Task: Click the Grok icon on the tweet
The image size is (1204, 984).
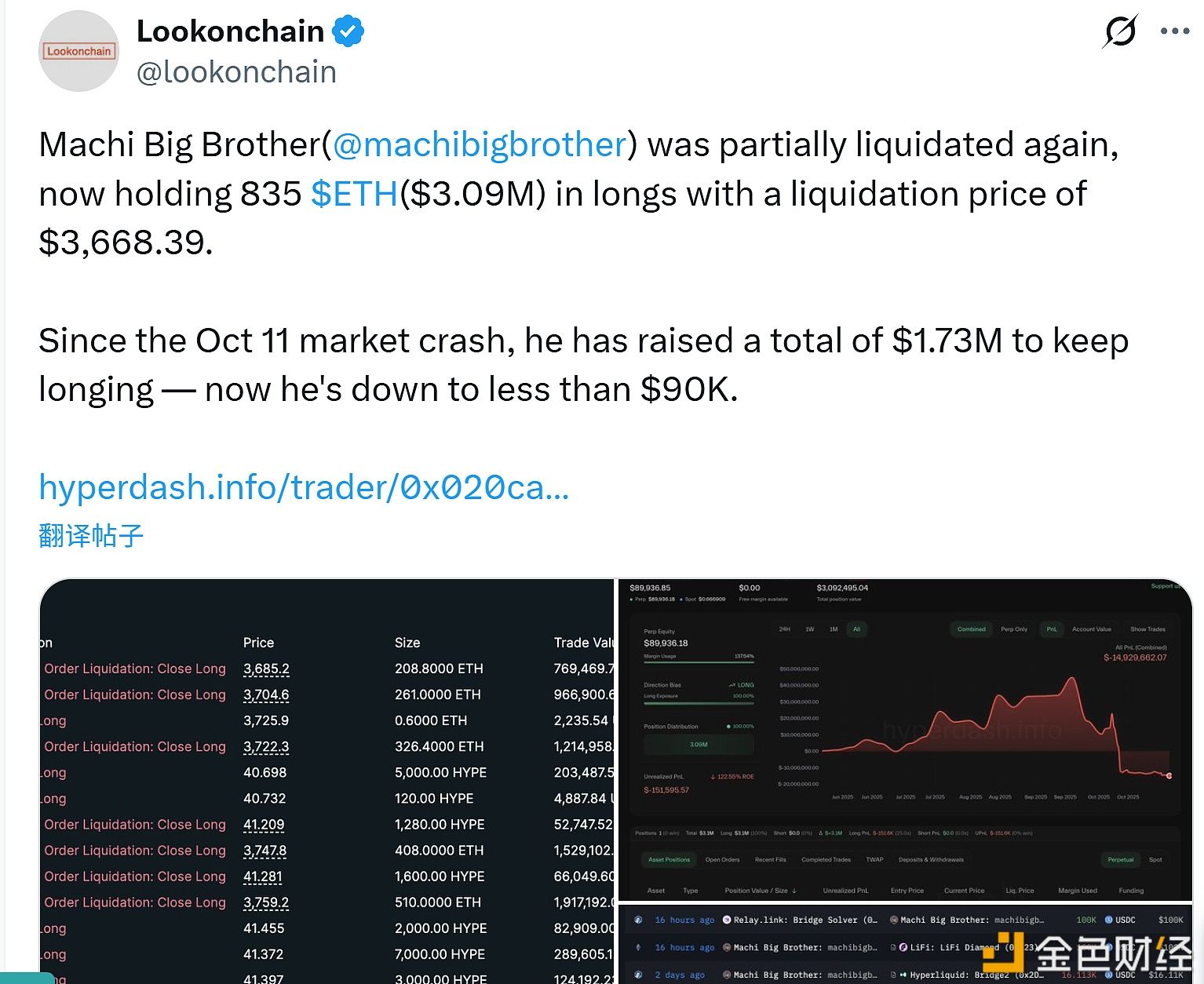Action: tap(1120, 31)
